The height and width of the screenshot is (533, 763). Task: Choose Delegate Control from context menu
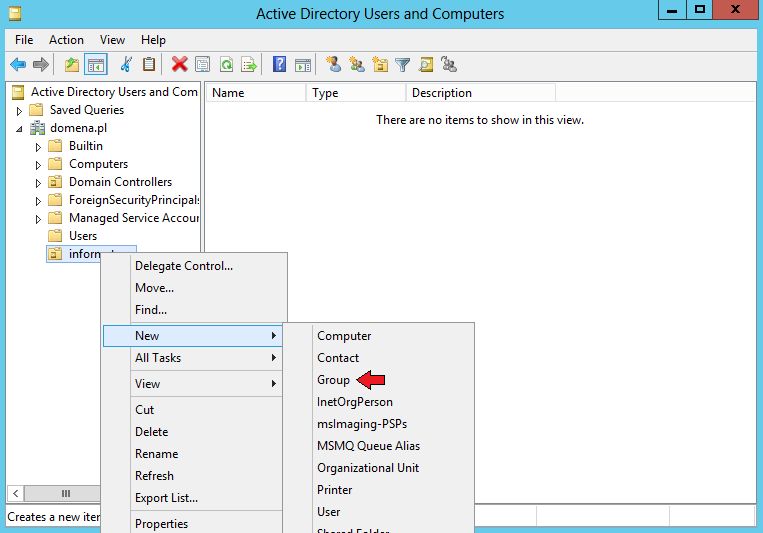184,266
